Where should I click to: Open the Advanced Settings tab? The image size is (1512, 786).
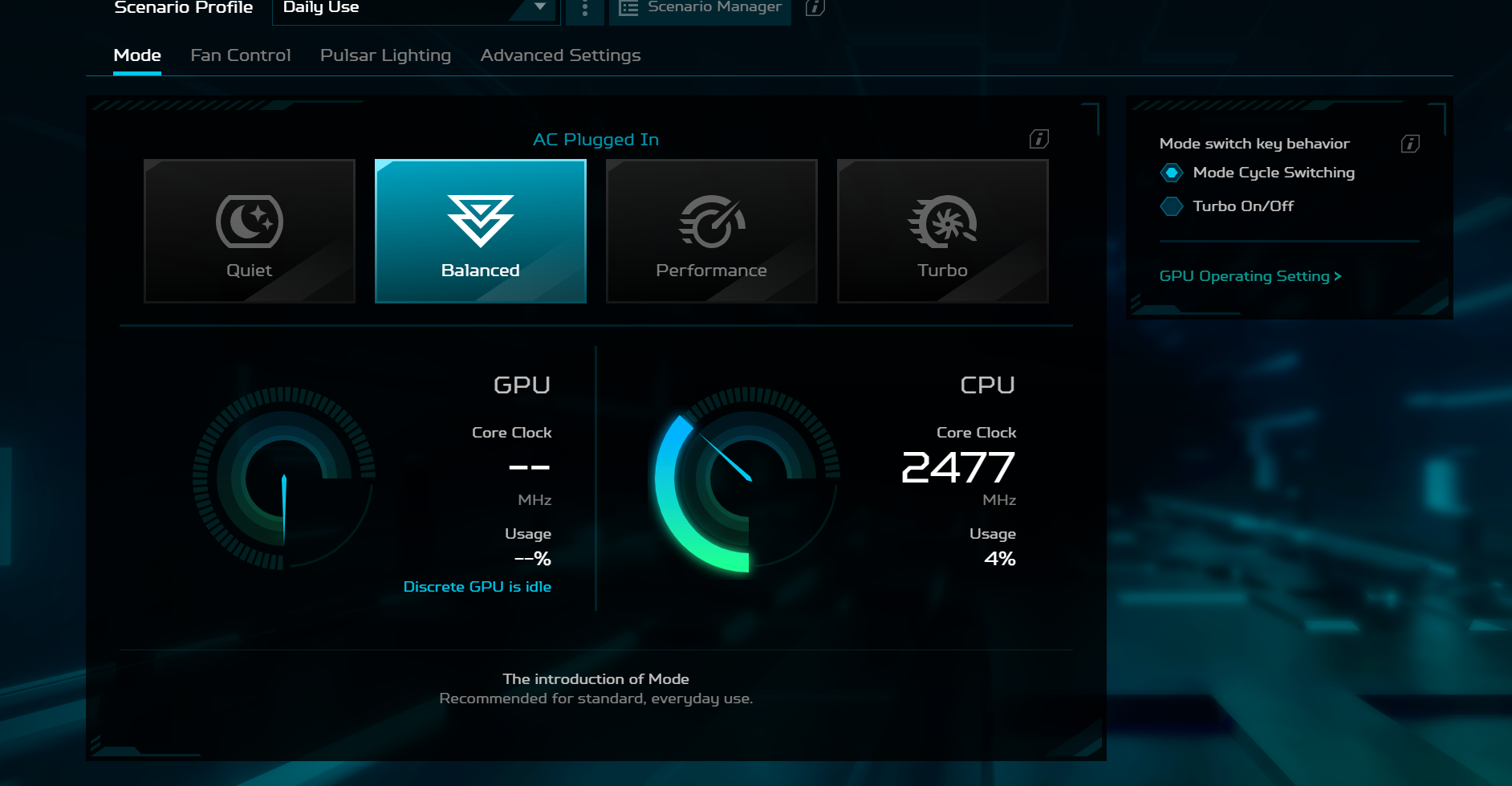[x=560, y=55]
